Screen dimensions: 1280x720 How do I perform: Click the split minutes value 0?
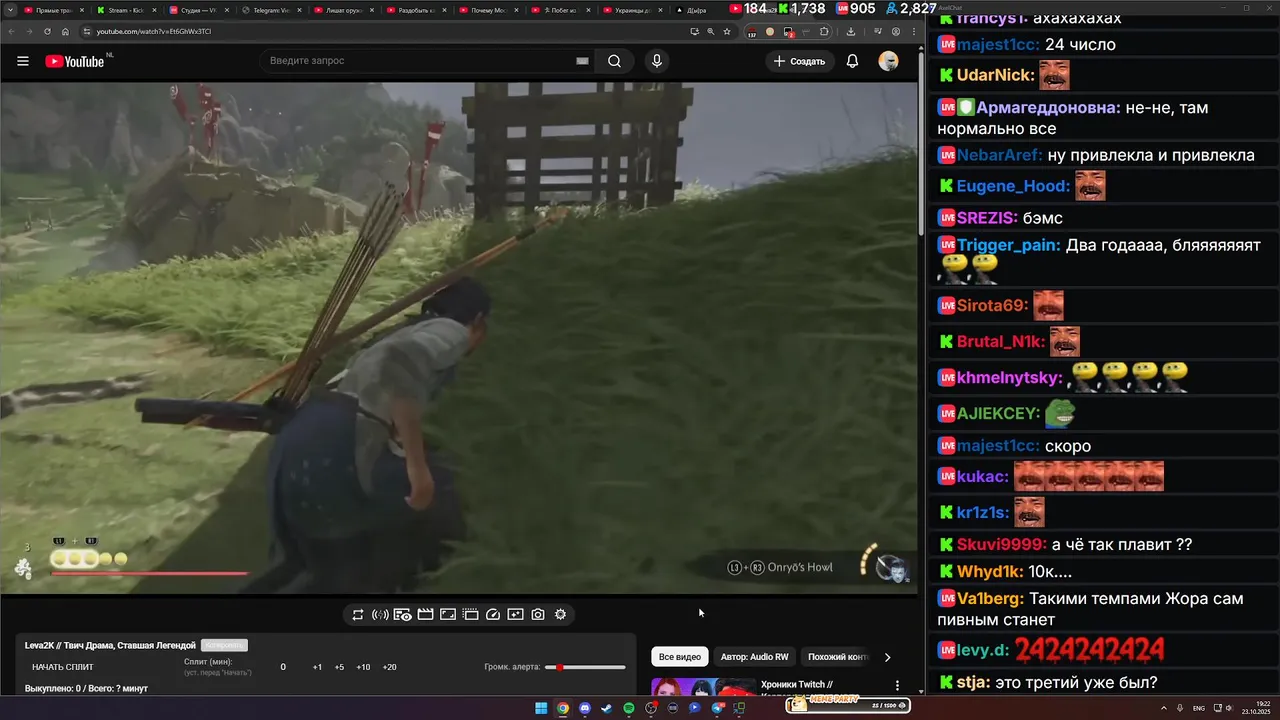[283, 667]
